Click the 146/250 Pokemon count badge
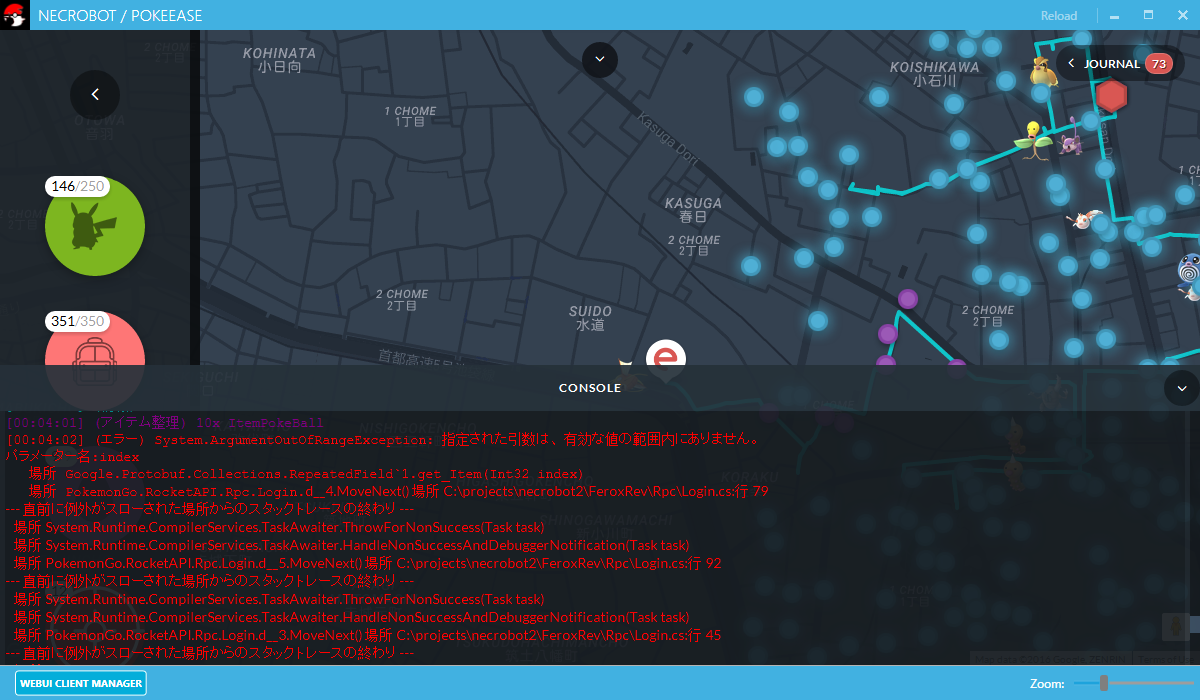The height and width of the screenshot is (700, 1200). 77,187
